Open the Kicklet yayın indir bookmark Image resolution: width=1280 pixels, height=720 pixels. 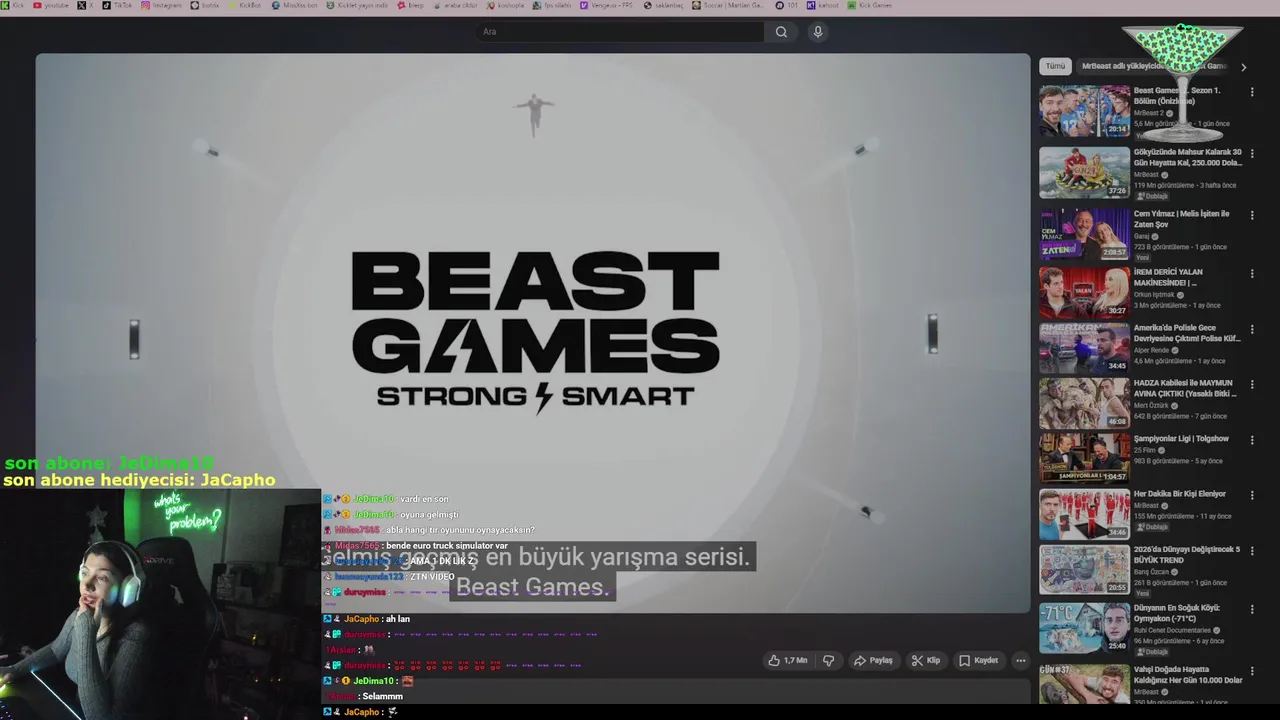coord(358,5)
